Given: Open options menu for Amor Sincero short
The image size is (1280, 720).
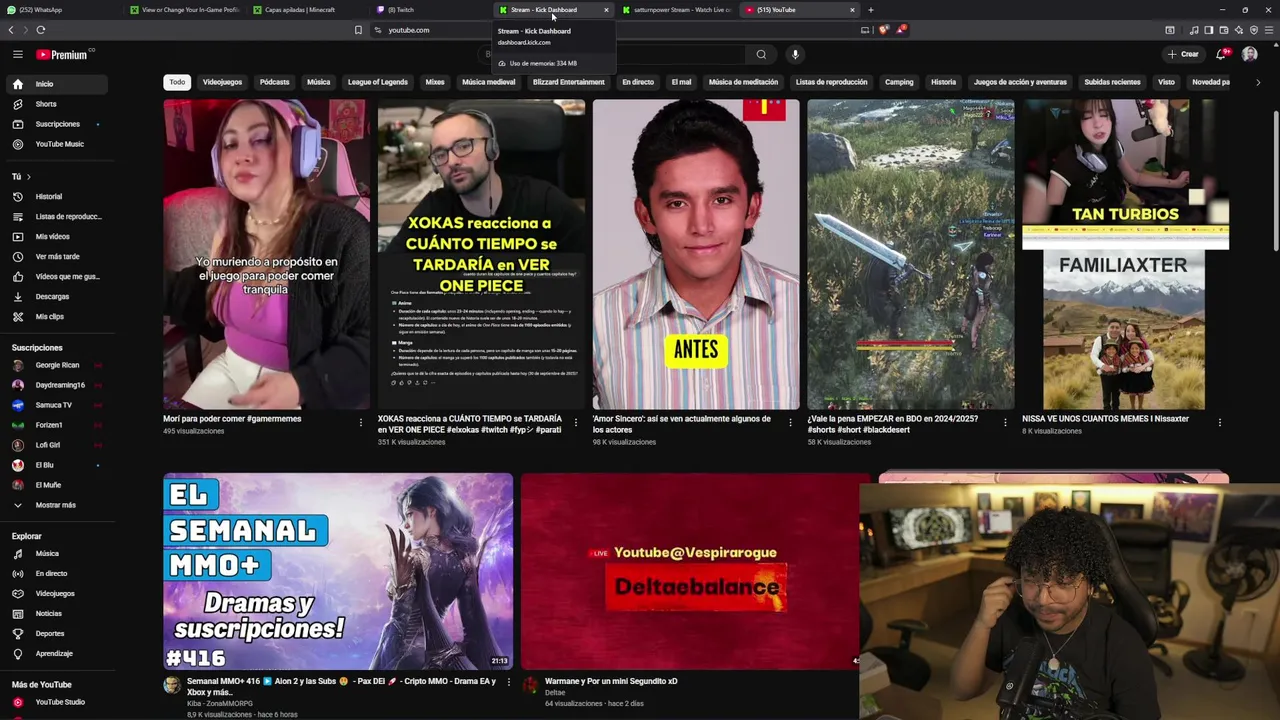Looking at the screenshot, I should click(x=790, y=423).
